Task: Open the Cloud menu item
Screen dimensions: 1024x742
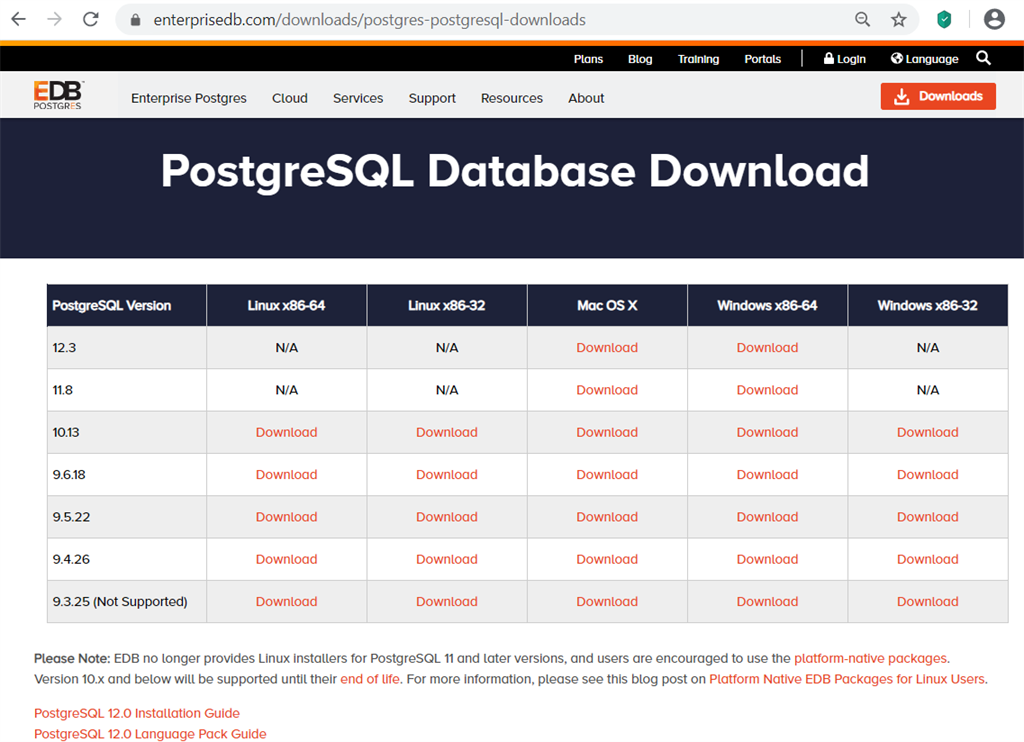Action: pos(289,98)
